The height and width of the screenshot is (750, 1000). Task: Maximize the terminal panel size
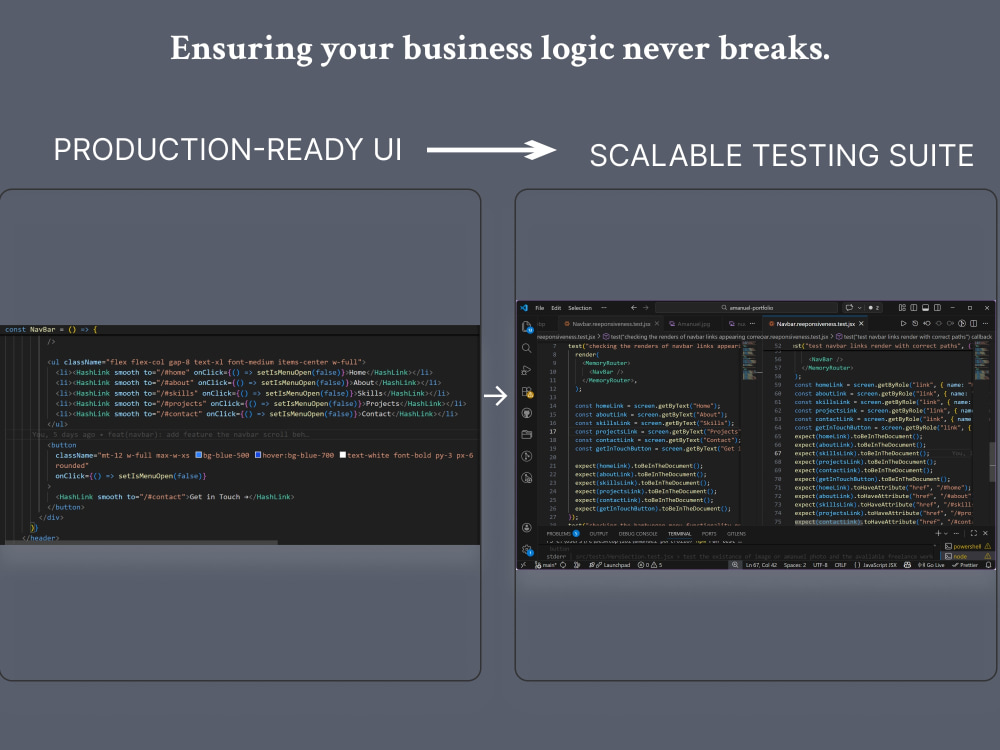974,533
